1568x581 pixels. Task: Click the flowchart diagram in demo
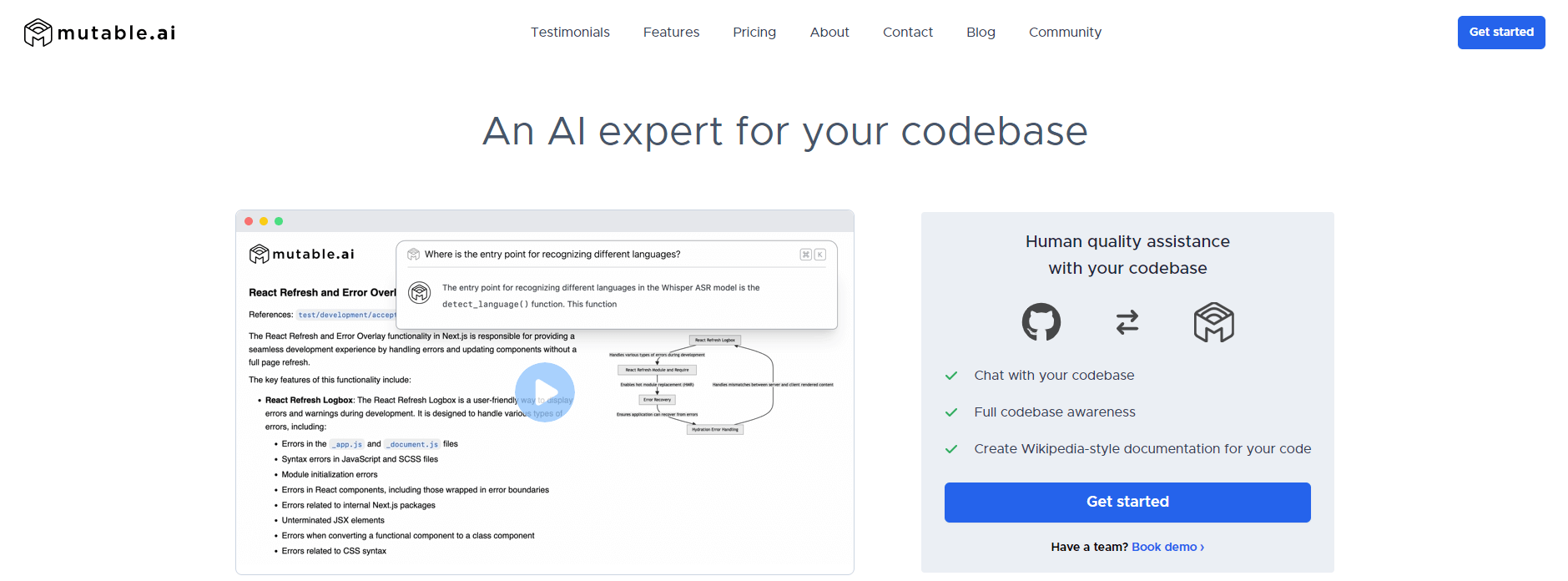[x=721, y=385]
